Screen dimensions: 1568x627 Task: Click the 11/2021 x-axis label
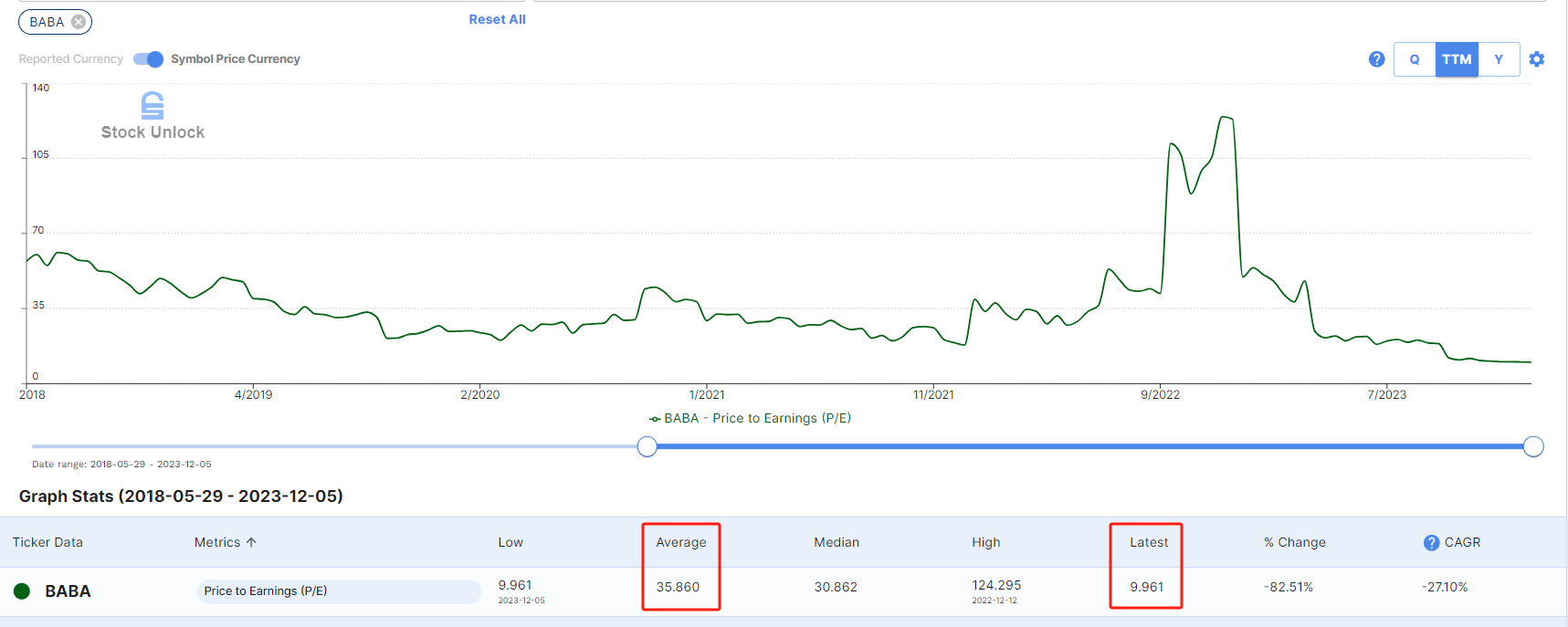933,394
